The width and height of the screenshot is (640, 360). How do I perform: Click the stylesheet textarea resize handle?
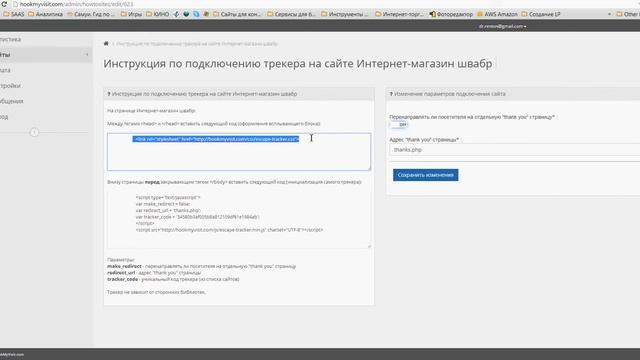click(x=369, y=168)
